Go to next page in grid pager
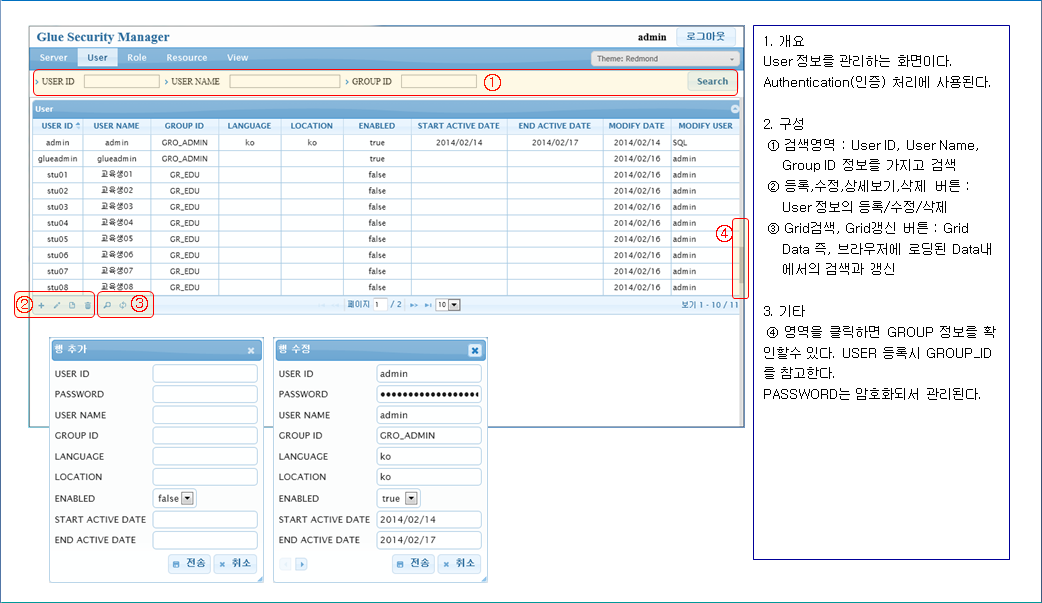The width and height of the screenshot is (1042, 603). (413, 304)
